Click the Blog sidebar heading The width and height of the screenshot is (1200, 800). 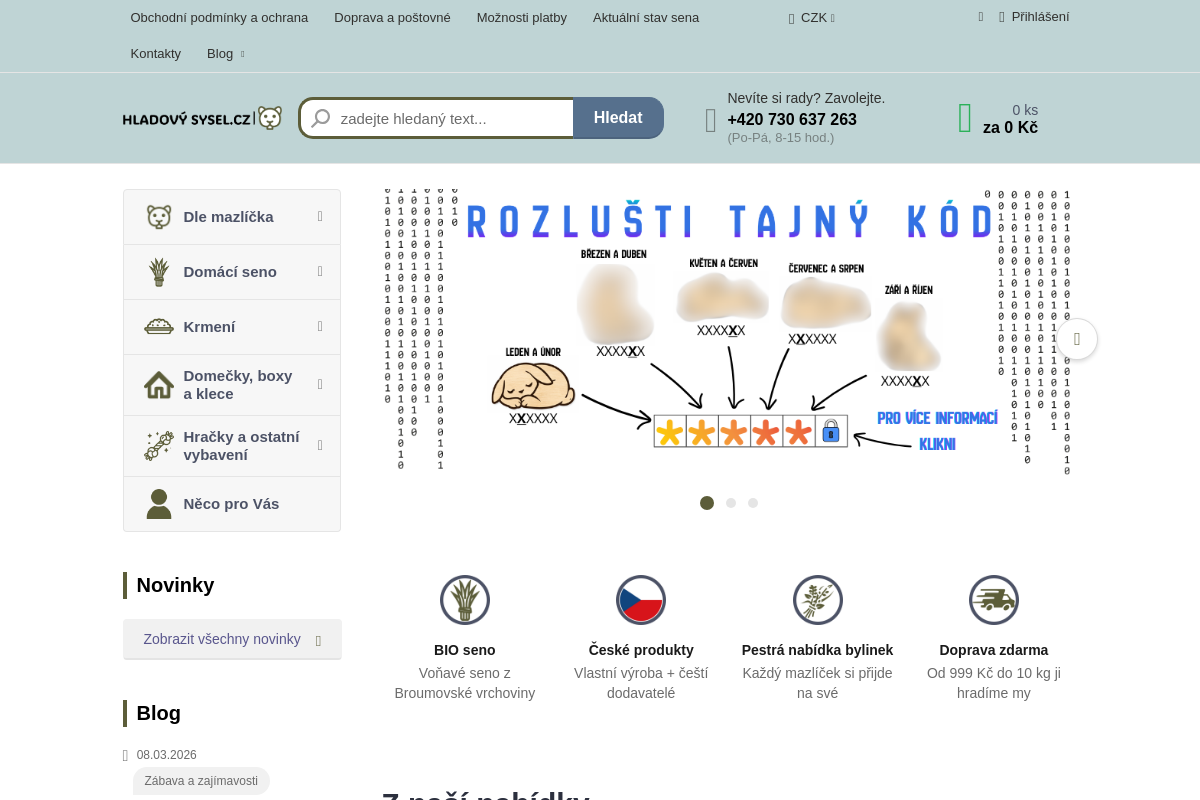159,713
